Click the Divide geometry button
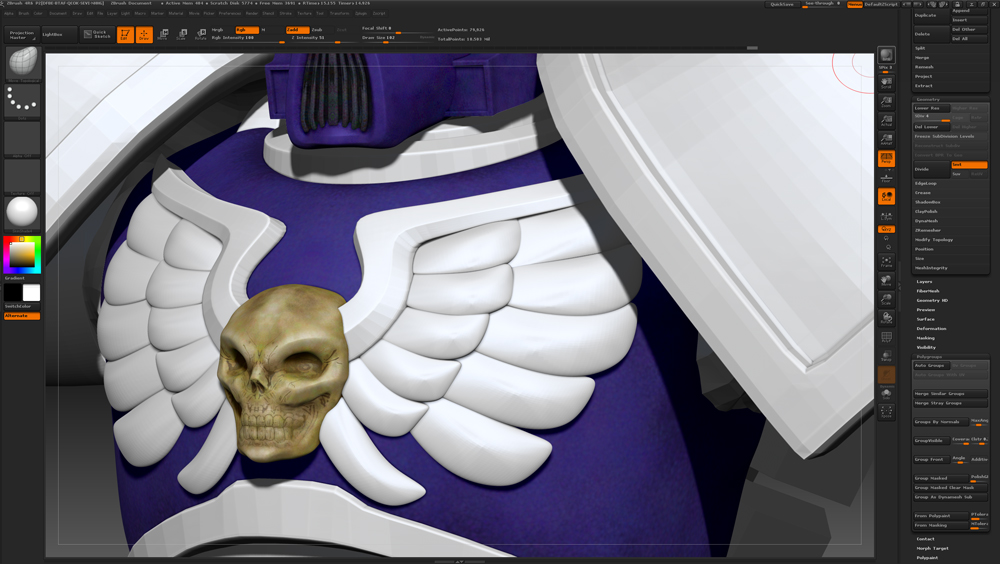The width and height of the screenshot is (1000, 564). [923, 169]
